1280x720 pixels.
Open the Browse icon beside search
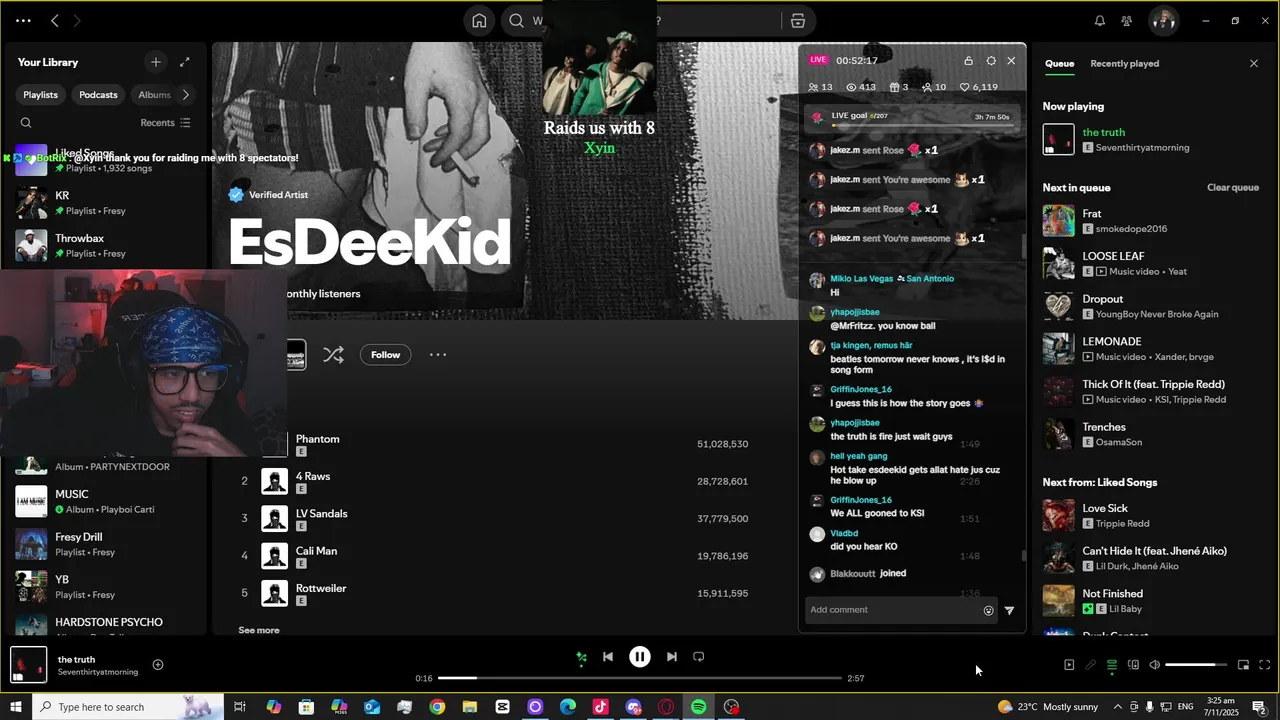click(x=797, y=21)
